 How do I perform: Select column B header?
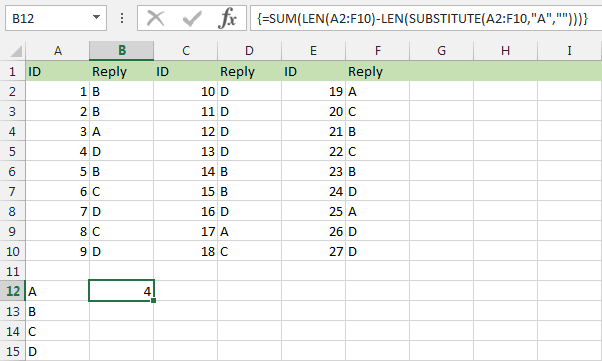click(122, 51)
